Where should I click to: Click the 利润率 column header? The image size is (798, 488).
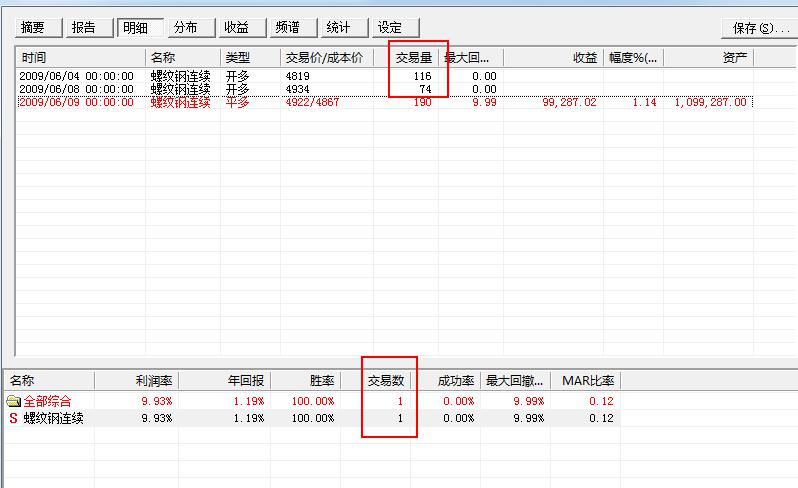136,381
